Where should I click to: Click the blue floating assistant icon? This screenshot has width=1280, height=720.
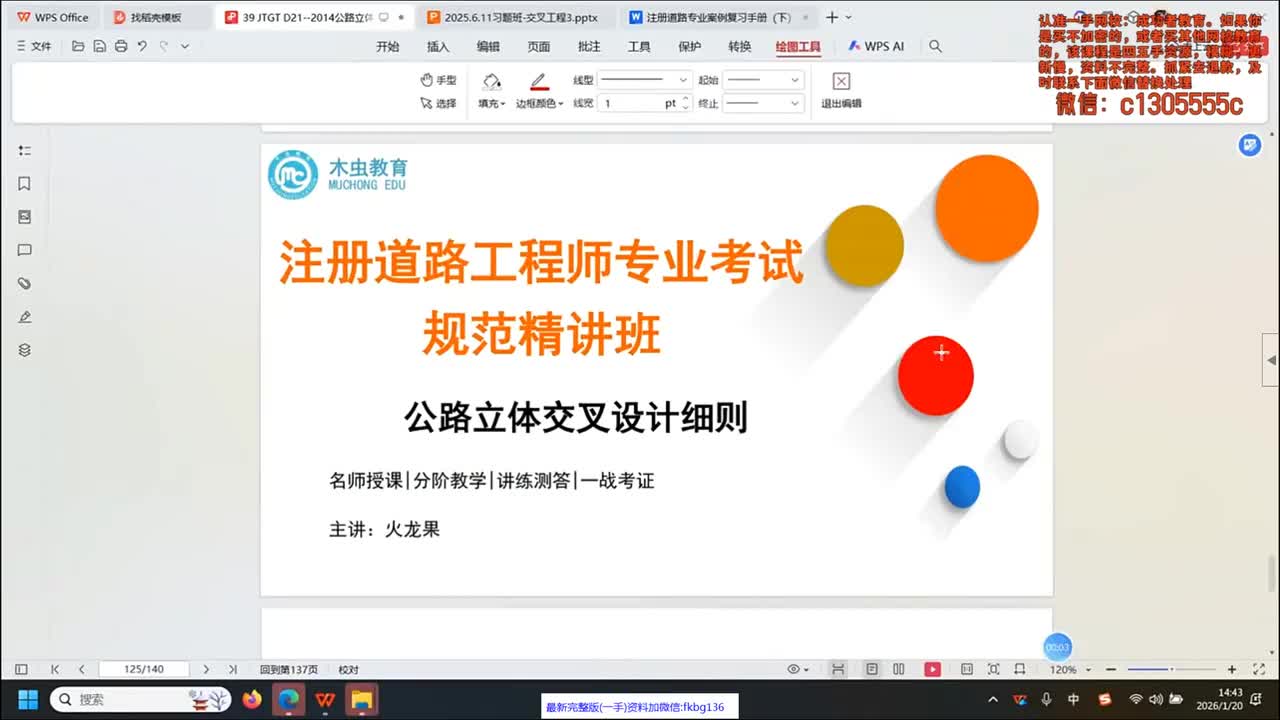1250,145
